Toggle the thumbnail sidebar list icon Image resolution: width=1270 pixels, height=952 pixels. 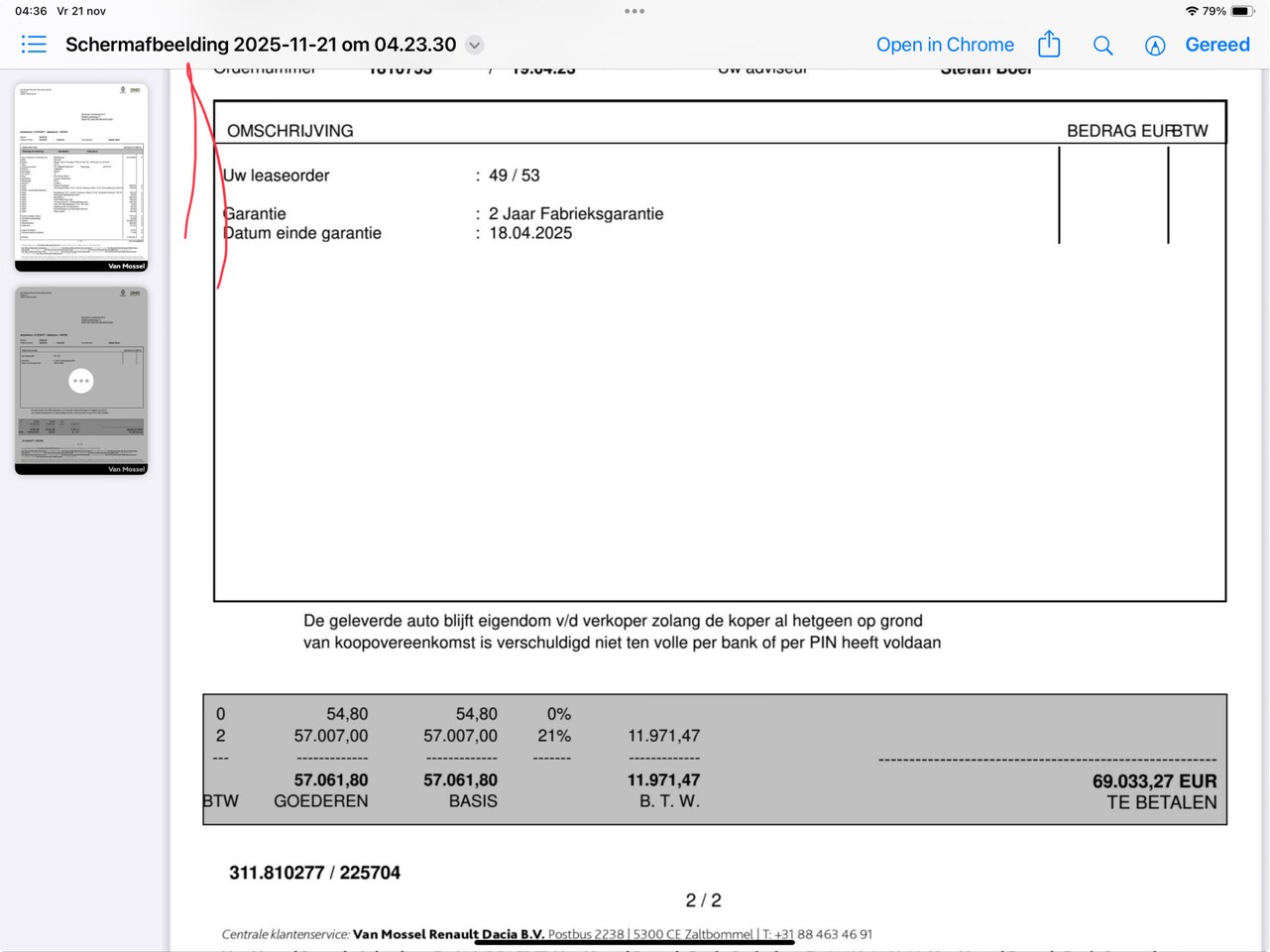34,45
